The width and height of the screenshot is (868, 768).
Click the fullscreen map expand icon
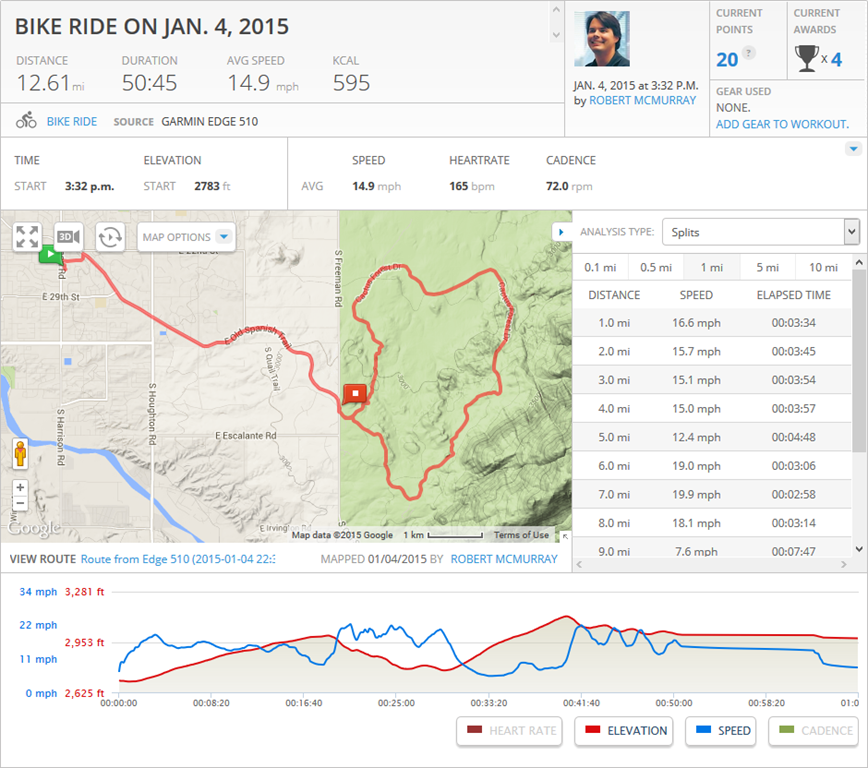(x=27, y=237)
